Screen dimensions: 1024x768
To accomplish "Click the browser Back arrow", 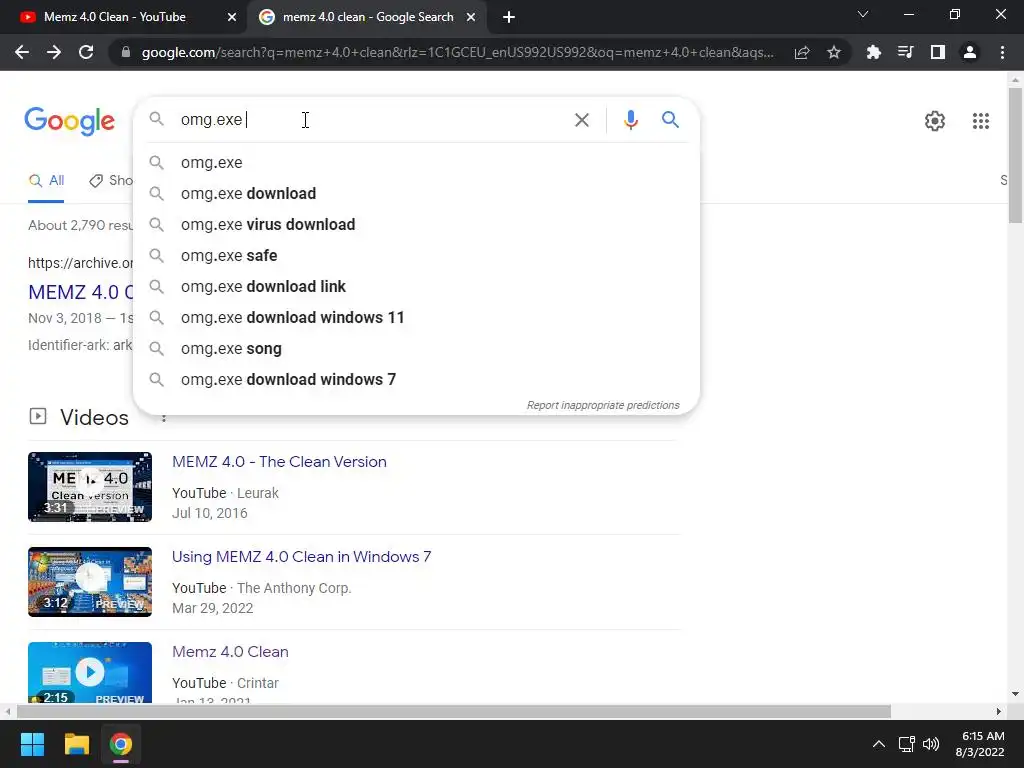I will tap(22, 52).
